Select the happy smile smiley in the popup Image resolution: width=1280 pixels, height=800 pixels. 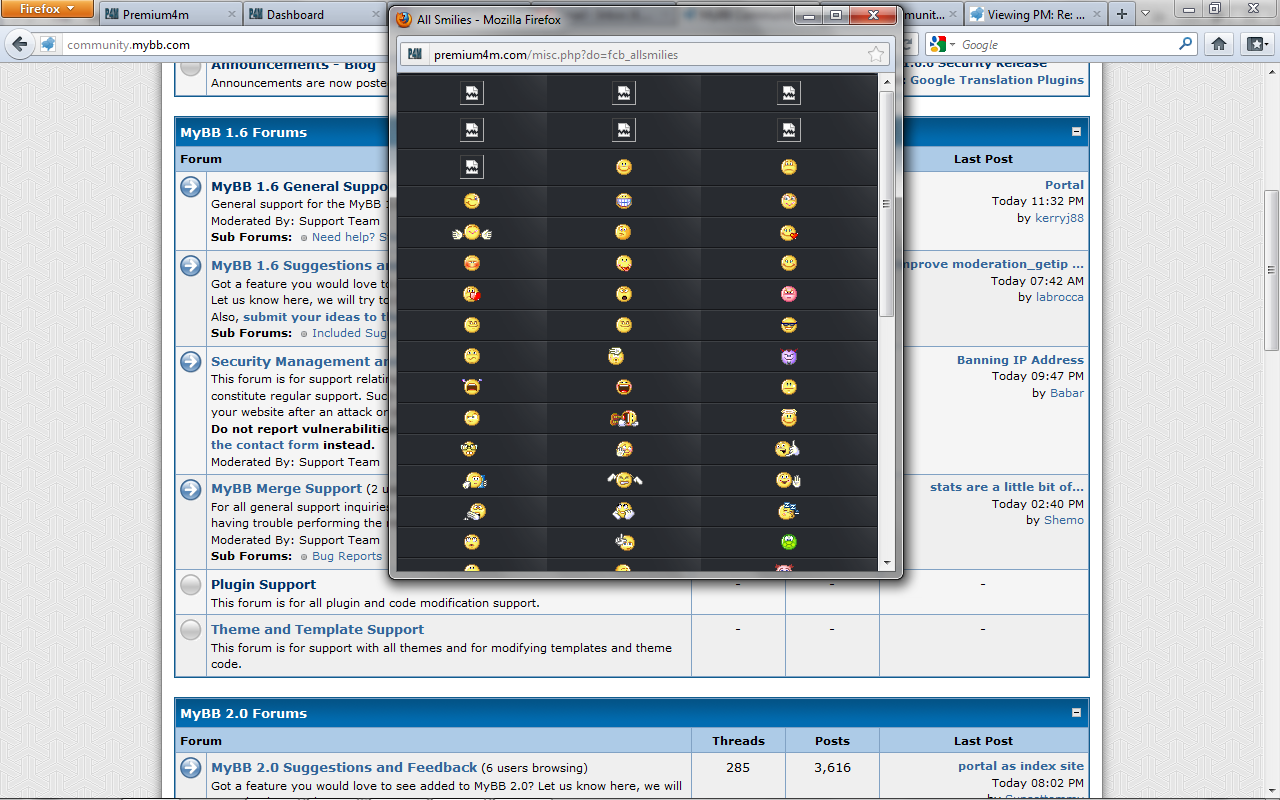click(624, 167)
